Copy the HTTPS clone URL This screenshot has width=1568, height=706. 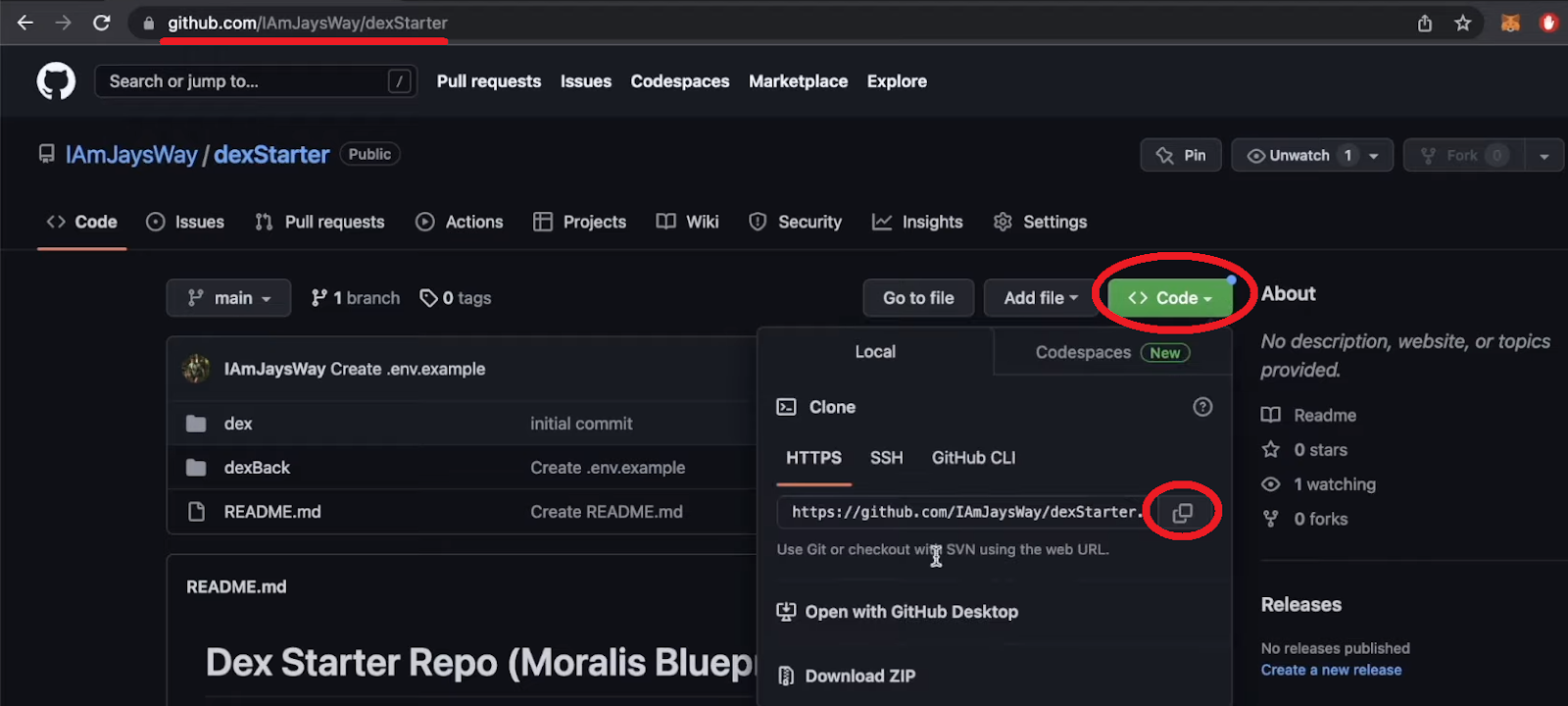1182,513
